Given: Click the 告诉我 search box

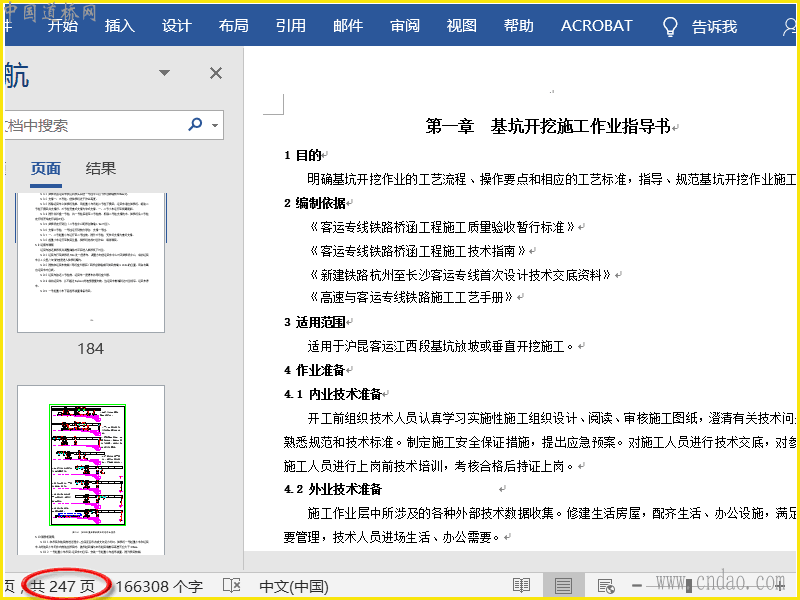Looking at the screenshot, I should pos(714,27).
